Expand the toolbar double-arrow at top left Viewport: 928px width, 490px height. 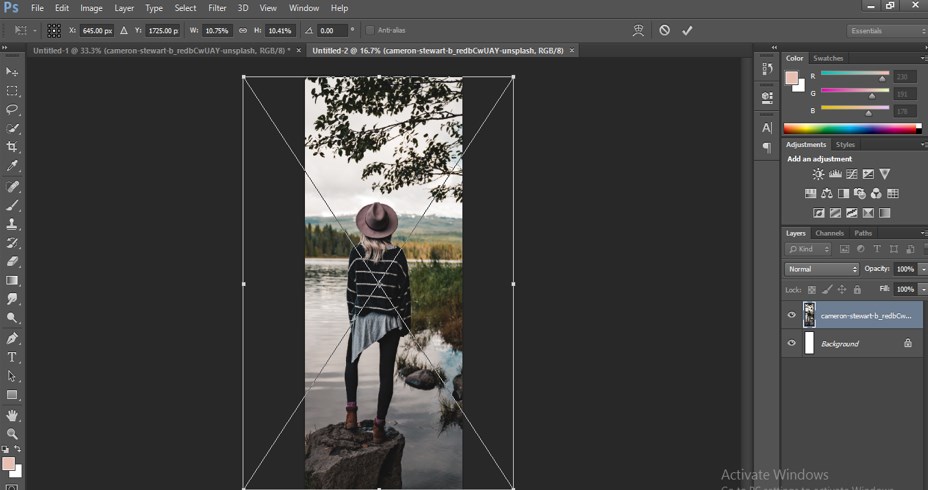(5, 47)
